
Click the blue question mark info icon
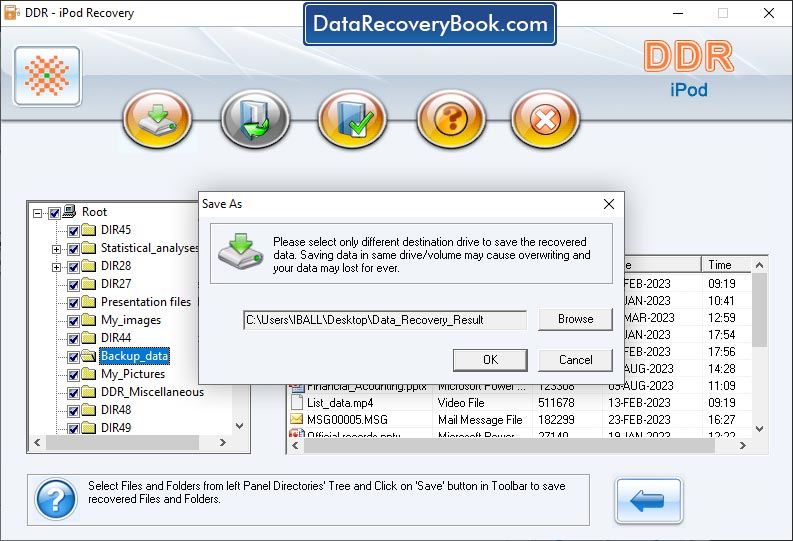[x=56, y=500]
